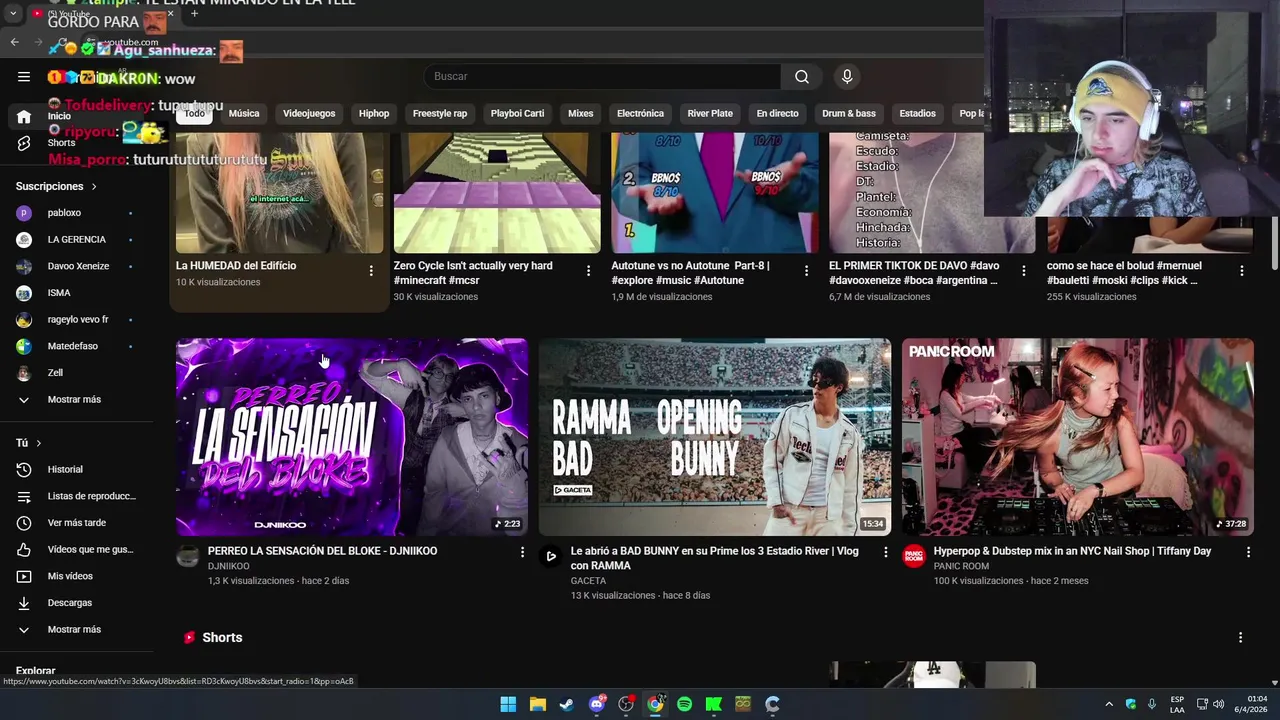Screen dimensions: 1280x720
Task: Click the search magnifier button
Action: [x=802, y=77]
